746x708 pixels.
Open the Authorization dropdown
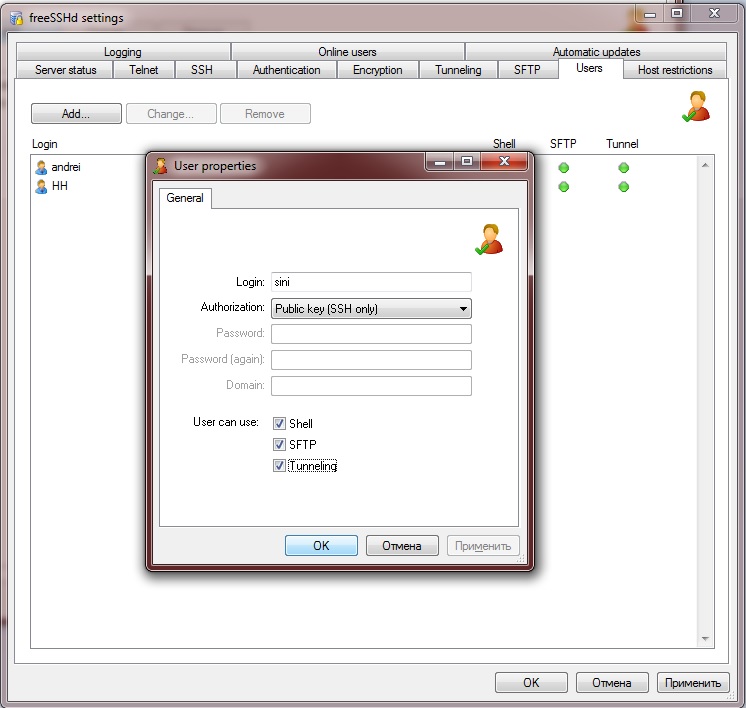tap(371, 309)
